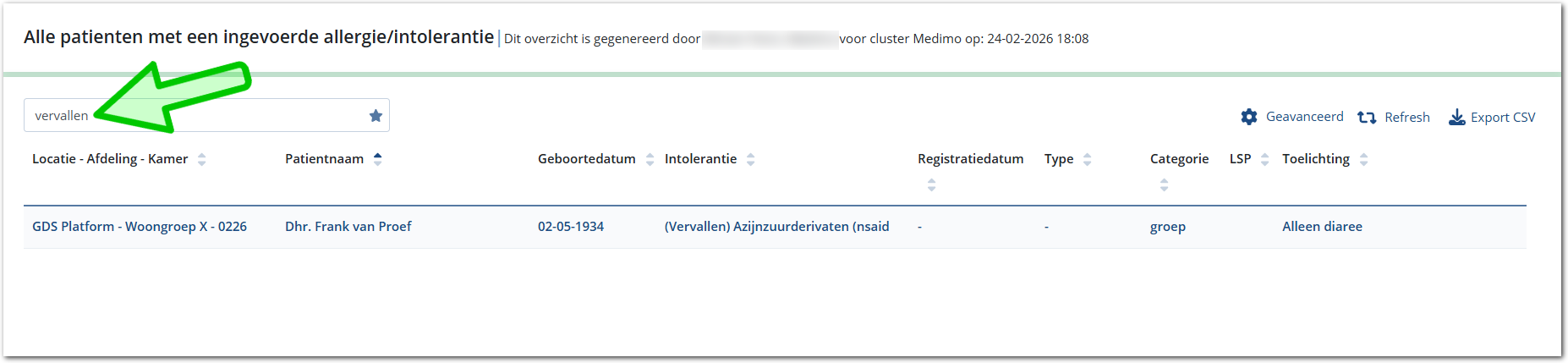Sort by Type column arrows
Screen dimensions: 1568x363
(1087, 159)
